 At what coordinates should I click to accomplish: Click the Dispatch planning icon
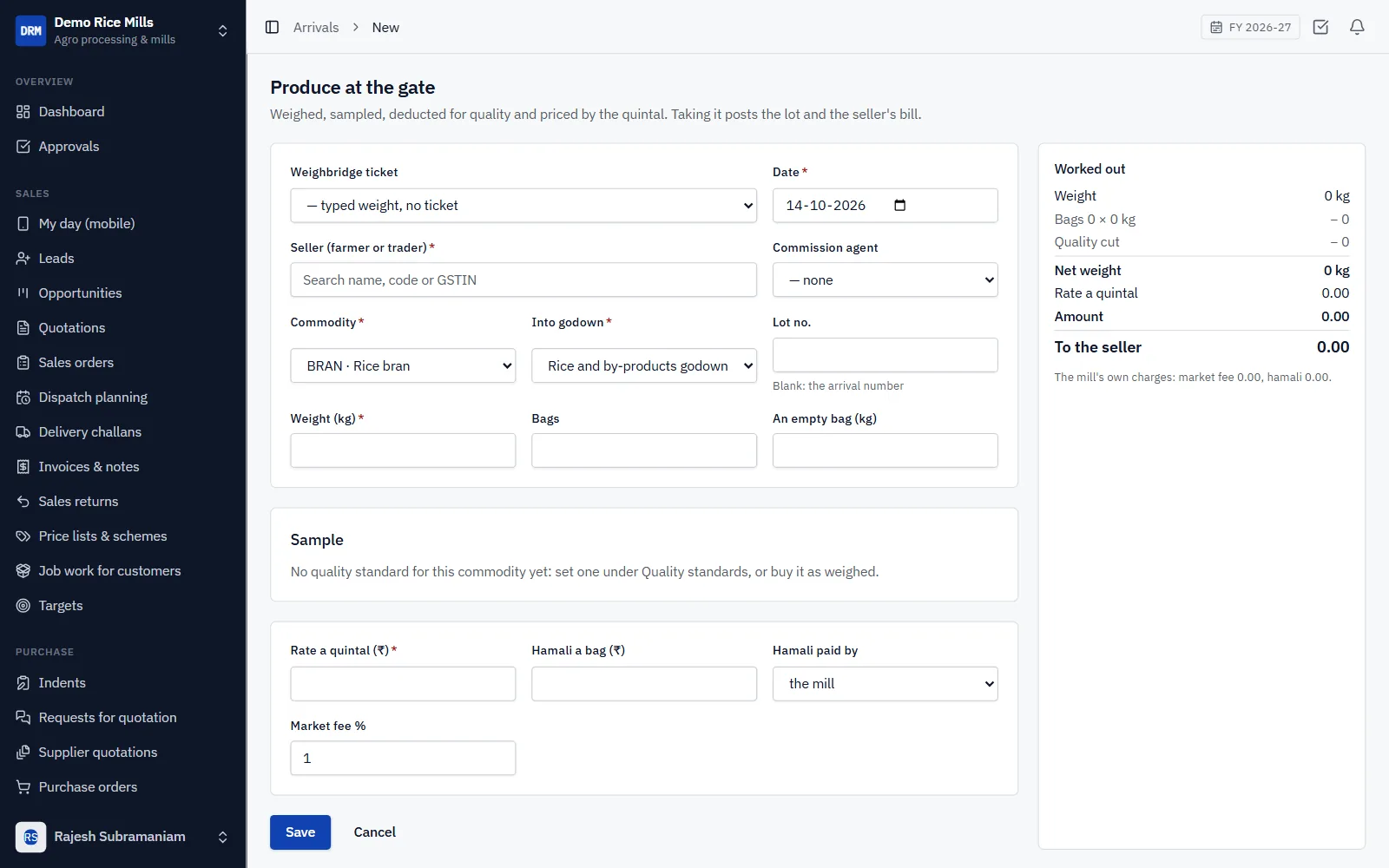point(23,398)
